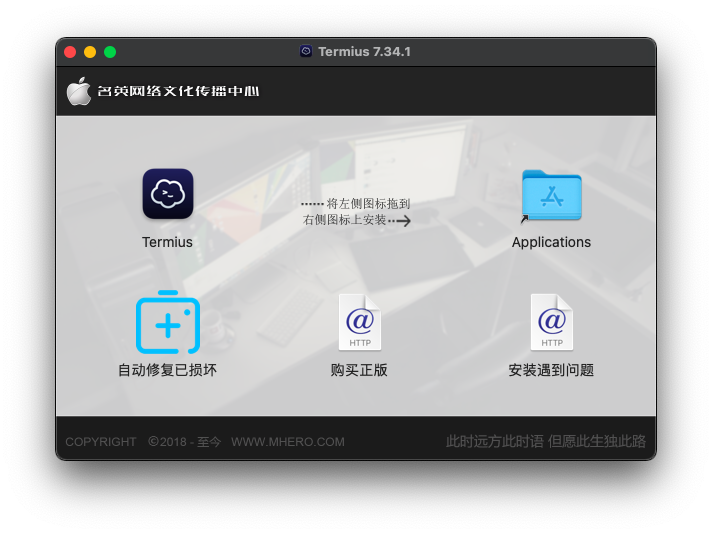Open the 安装遇到问题 HTTP link file

551,322
